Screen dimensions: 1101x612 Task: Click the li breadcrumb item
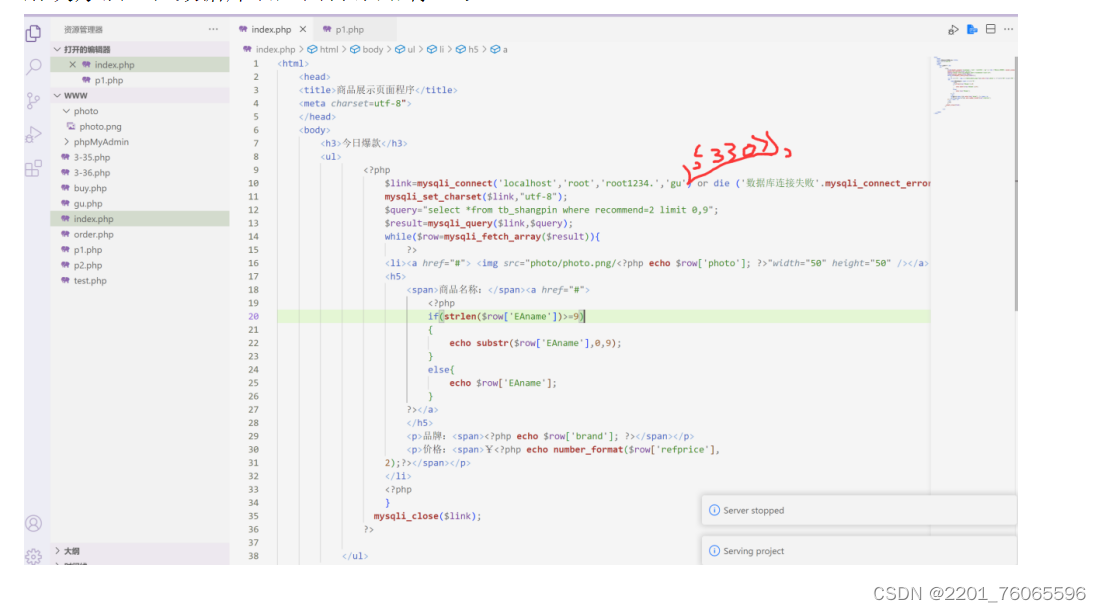click(x=436, y=49)
